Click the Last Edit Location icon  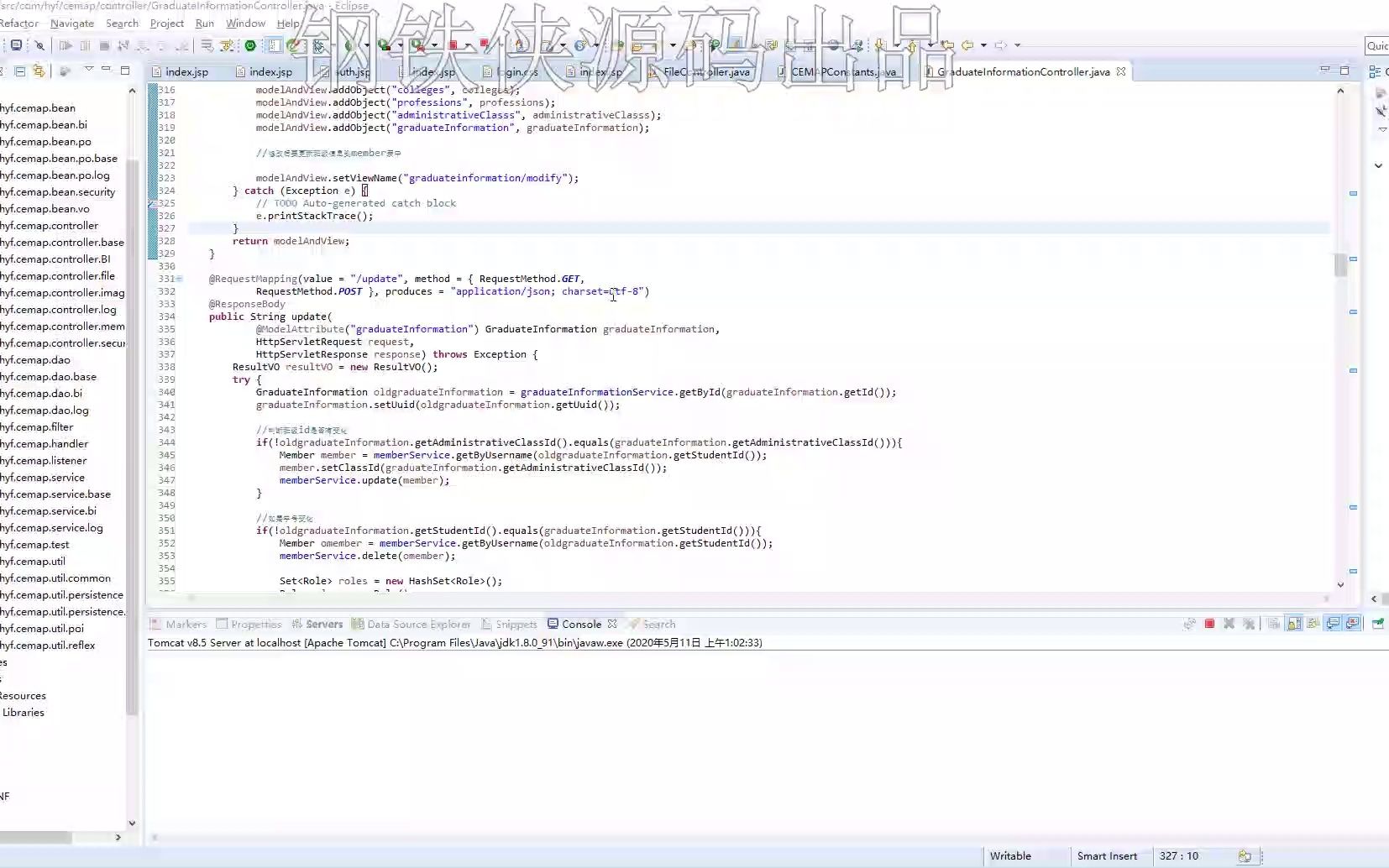(948, 45)
